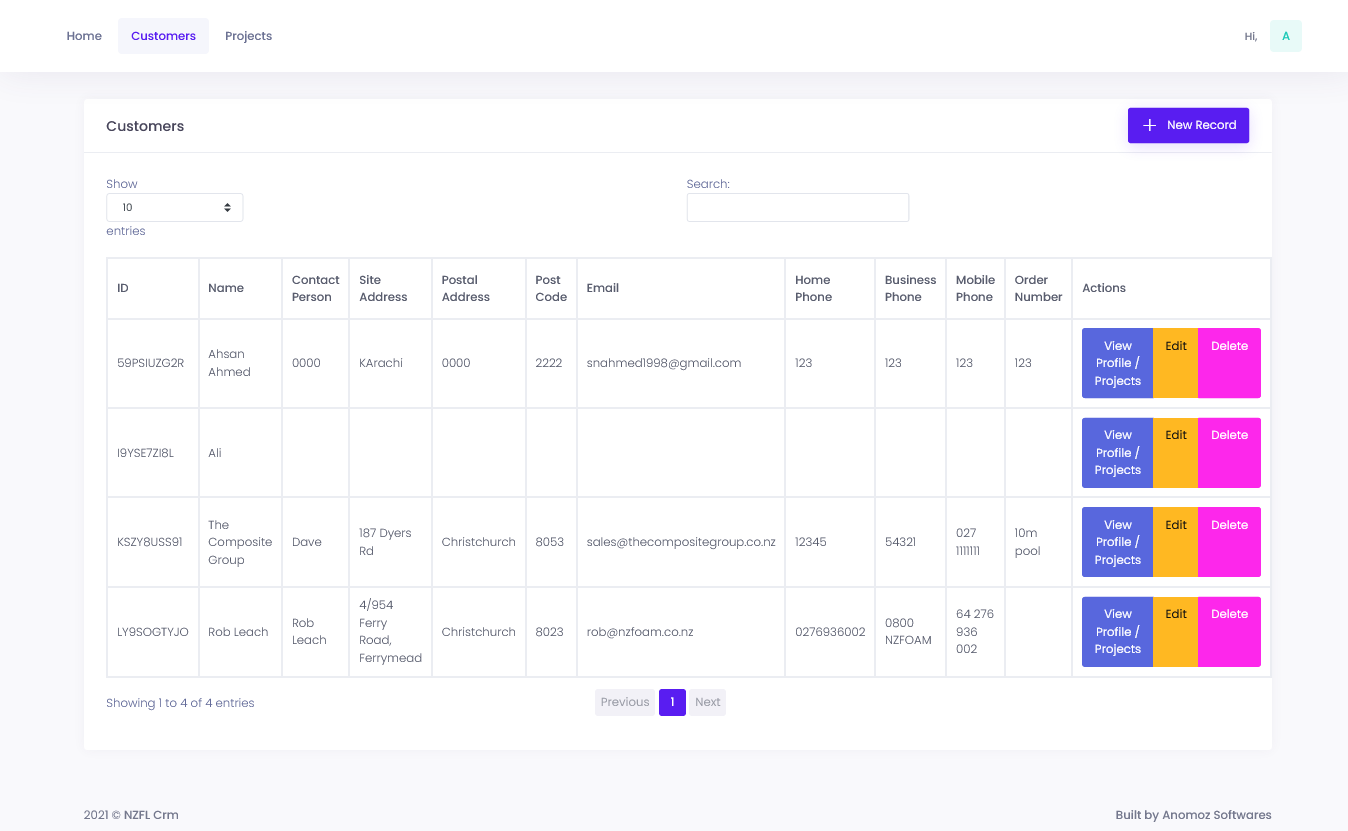This screenshot has height=831, width=1348.
Task: View Profile / Projects for Rob Leach
Action: tap(1117, 631)
